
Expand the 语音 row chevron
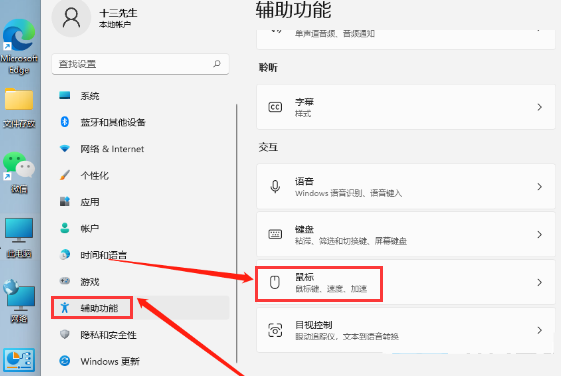pyautogui.click(x=540, y=186)
